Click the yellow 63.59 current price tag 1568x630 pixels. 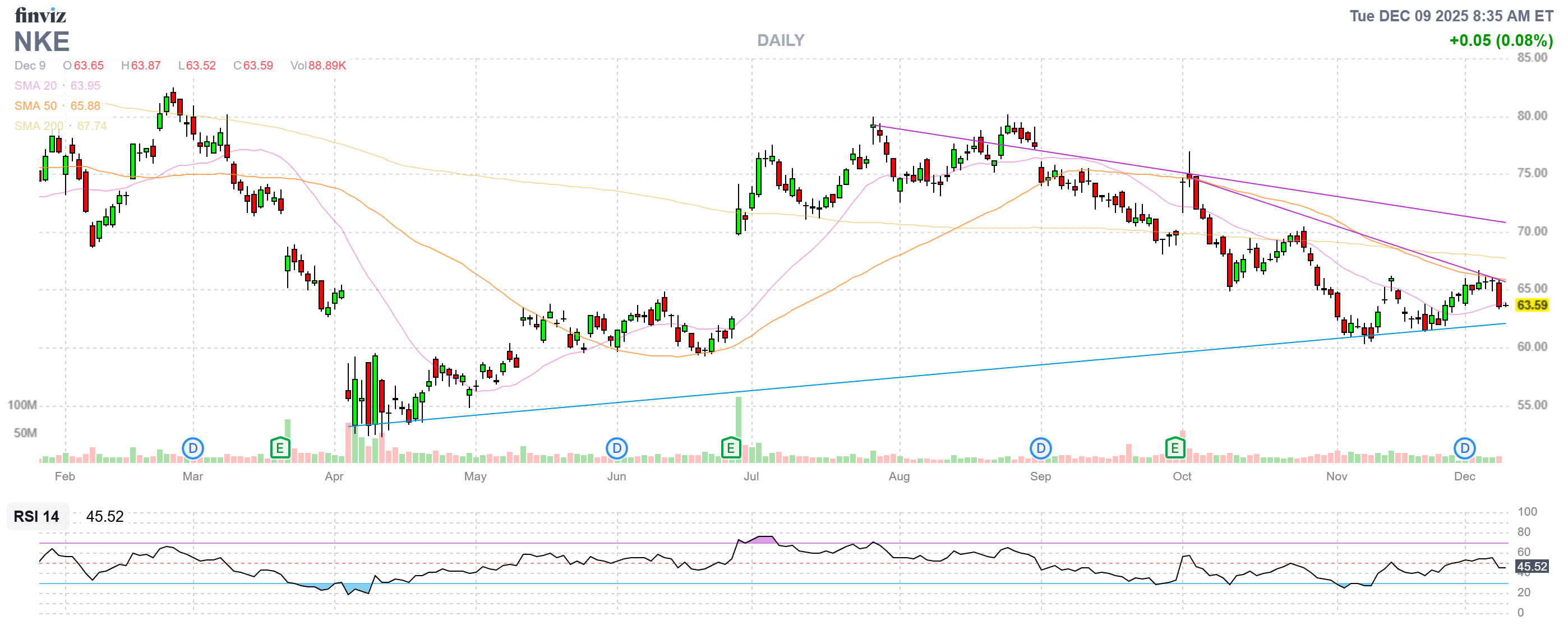point(1532,305)
